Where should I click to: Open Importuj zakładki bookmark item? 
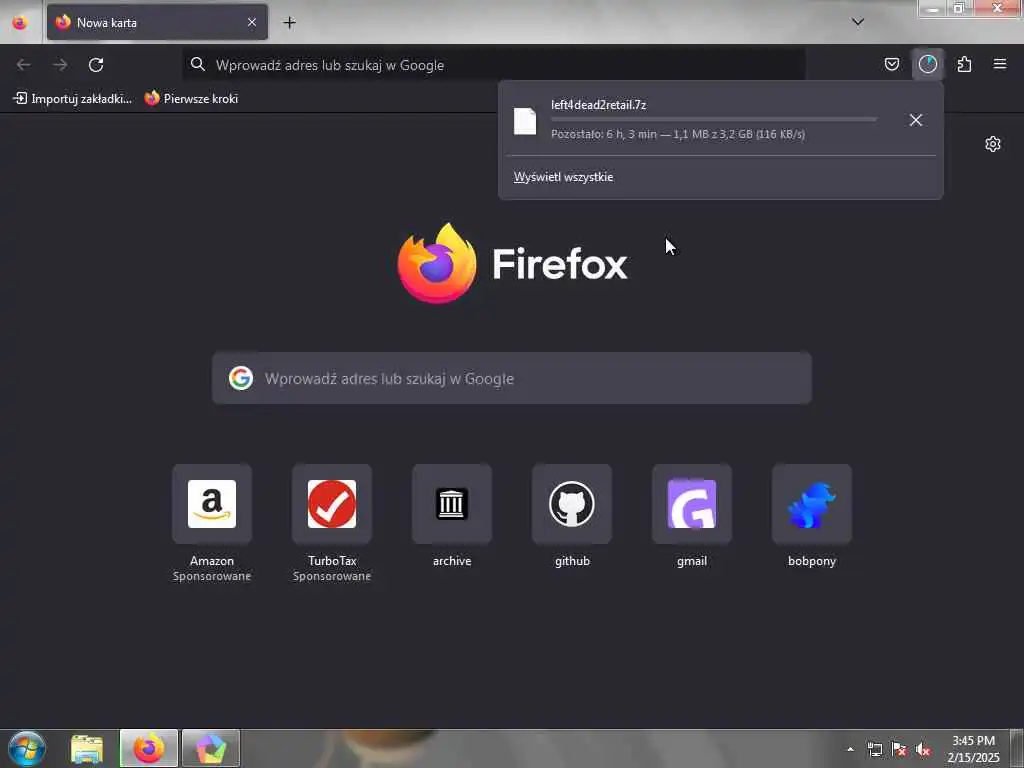pos(72,99)
